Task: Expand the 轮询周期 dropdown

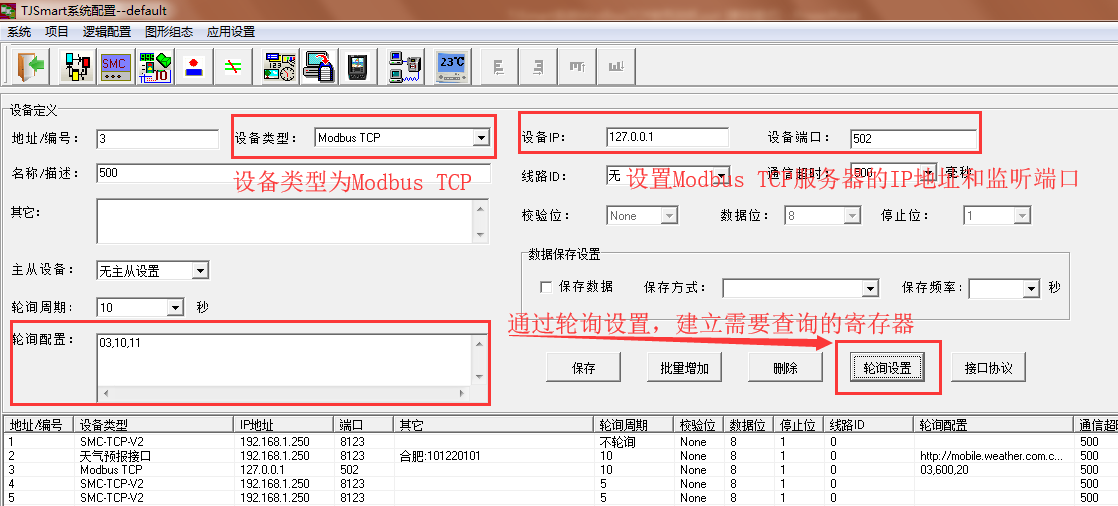Action: (176, 307)
